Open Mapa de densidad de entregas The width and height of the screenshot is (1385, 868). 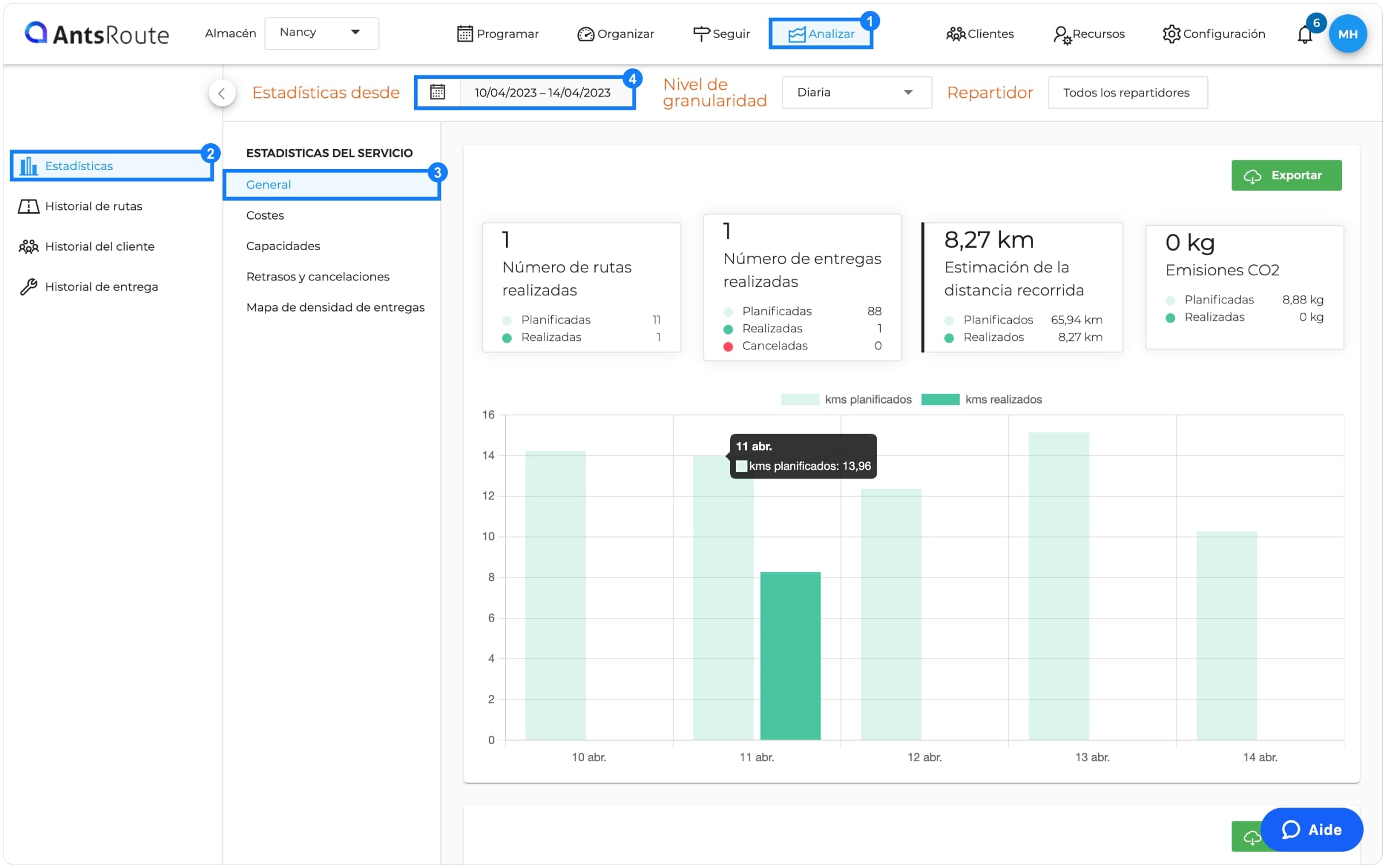(335, 308)
